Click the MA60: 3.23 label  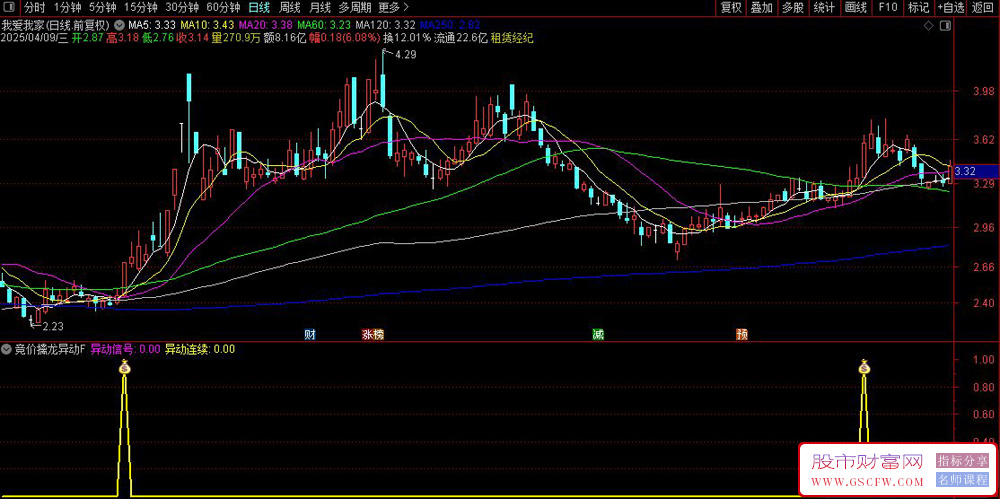(324, 26)
